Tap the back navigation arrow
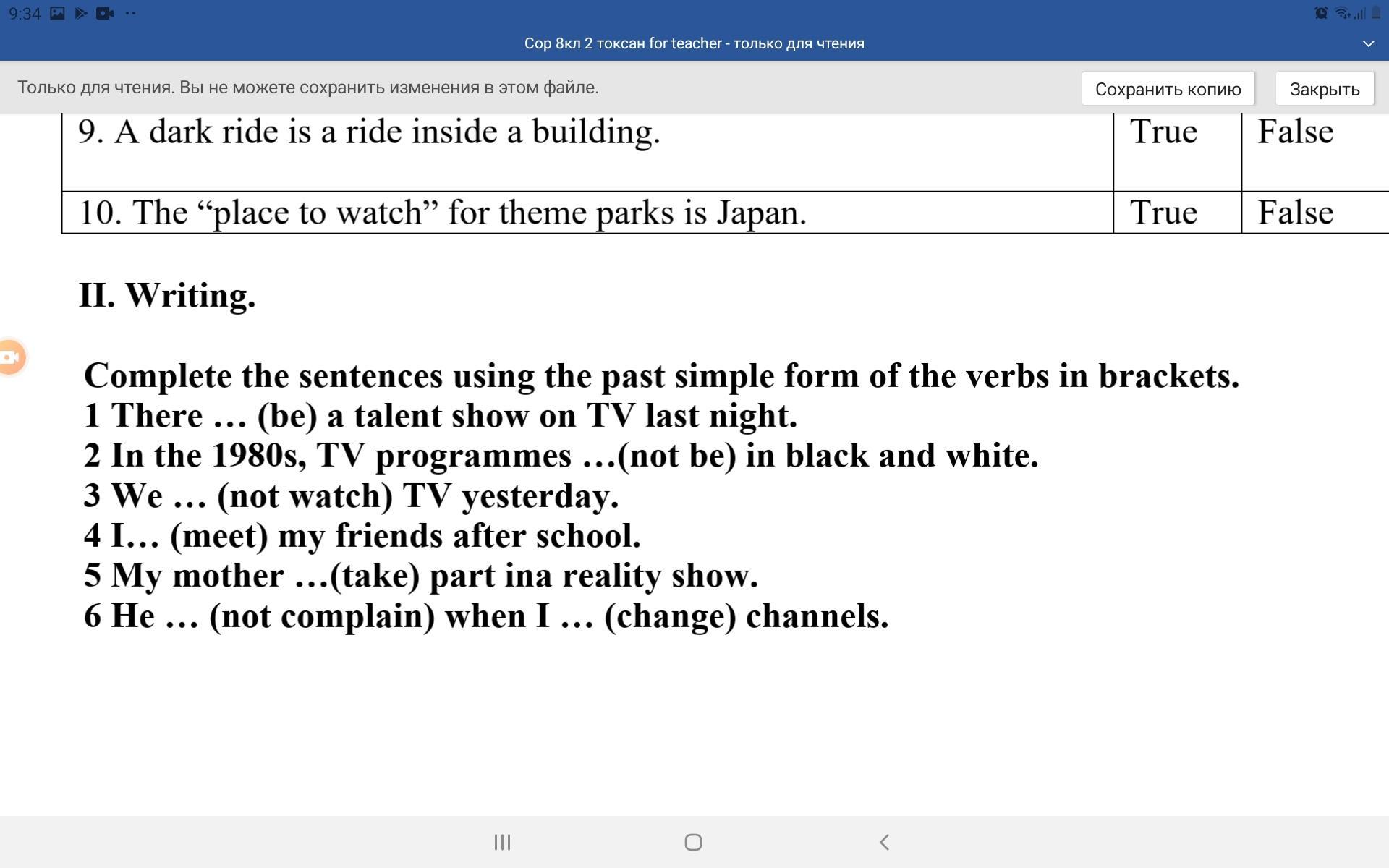Screen dimensions: 1389x868 [884, 842]
